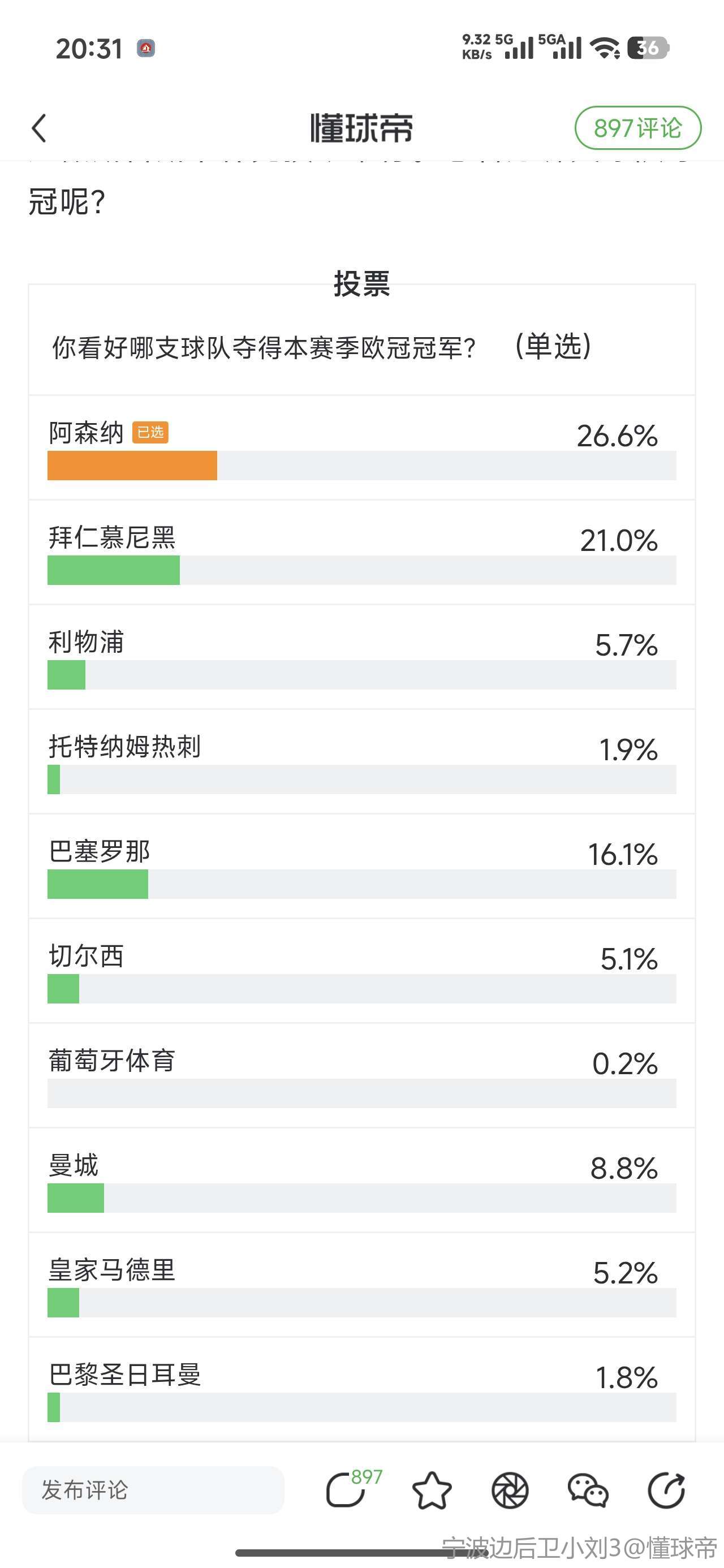Choose 曼城 in the poll
Image resolution: width=724 pixels, height=1568 pixels.
[361, 1181]
